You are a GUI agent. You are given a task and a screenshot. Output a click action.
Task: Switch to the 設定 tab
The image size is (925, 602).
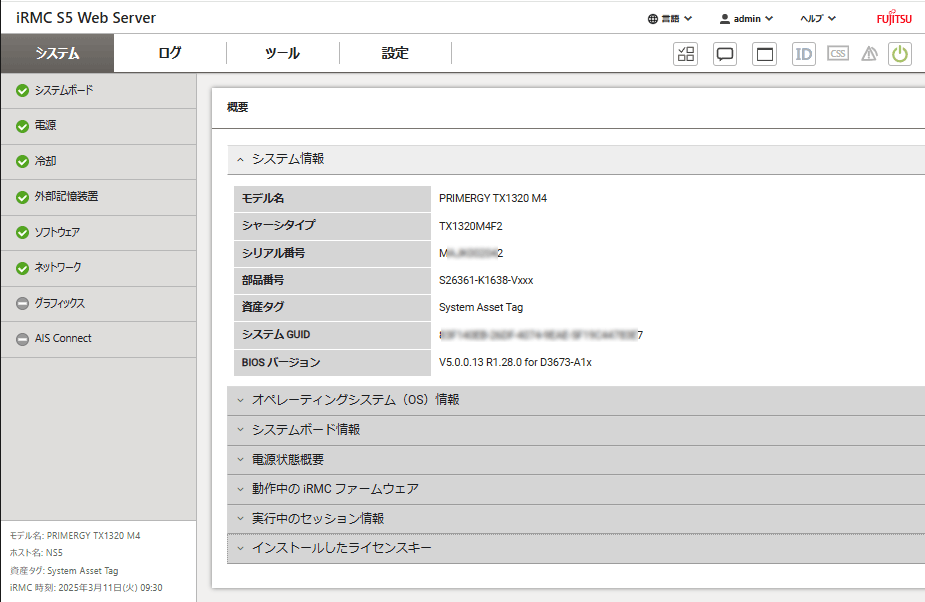coord(395,53)
